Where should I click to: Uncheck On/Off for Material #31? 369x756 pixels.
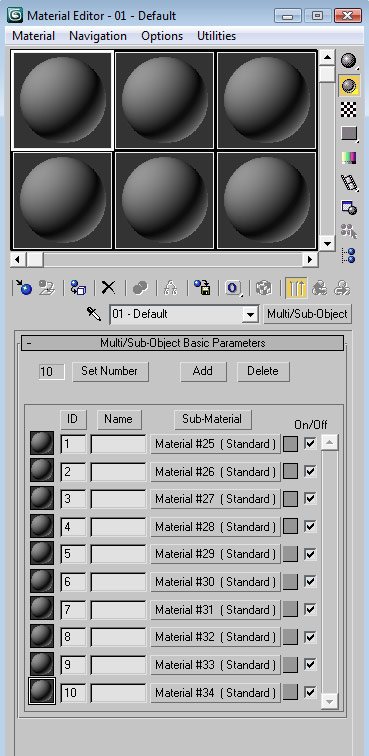[x=310, y=609]
